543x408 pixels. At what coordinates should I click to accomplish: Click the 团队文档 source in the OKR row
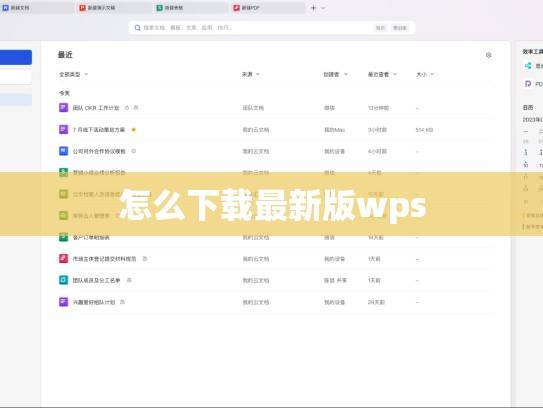[253, 108]
